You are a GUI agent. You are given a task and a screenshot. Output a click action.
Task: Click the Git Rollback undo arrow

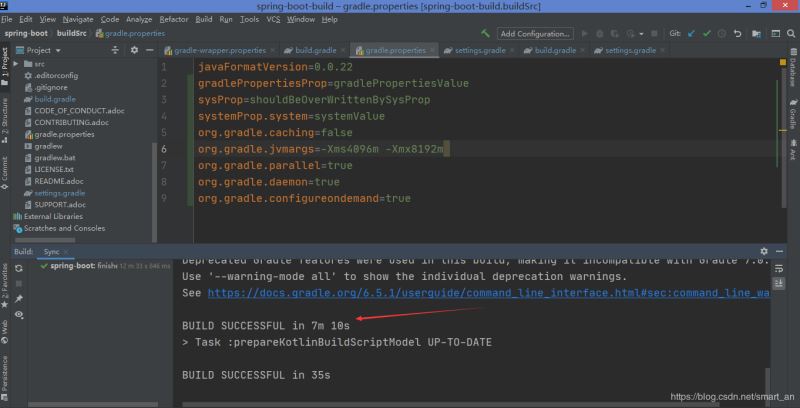737,34
